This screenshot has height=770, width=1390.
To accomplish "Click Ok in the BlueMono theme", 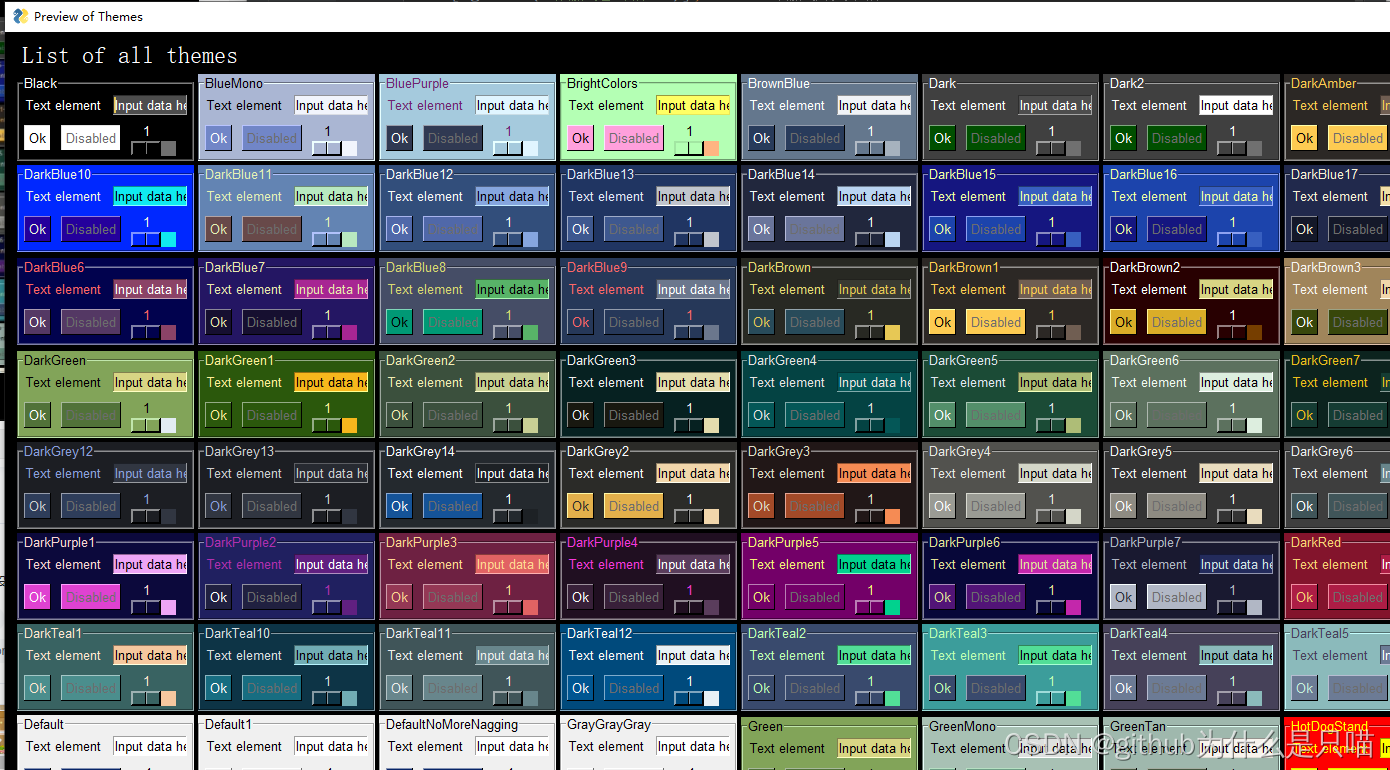I will (x=219, y=138).
